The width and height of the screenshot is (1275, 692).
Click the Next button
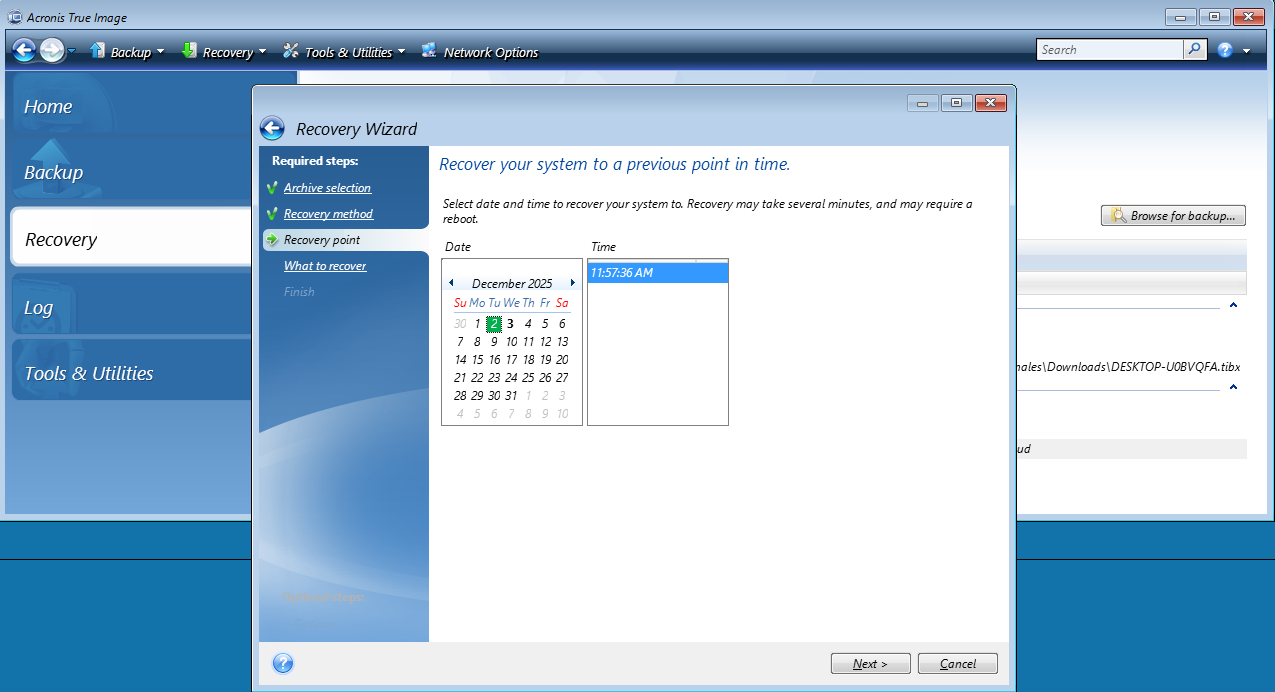click(869, 663)
